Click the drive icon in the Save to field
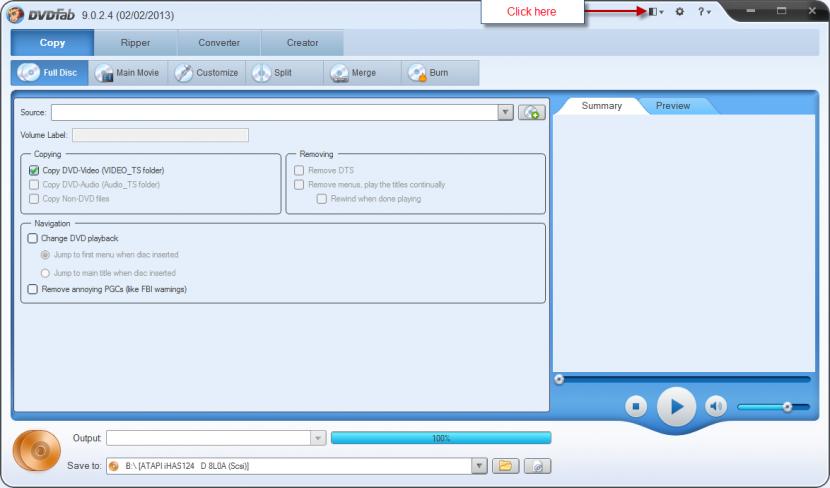Screen dimensions: 830x488 click(113, 466)
